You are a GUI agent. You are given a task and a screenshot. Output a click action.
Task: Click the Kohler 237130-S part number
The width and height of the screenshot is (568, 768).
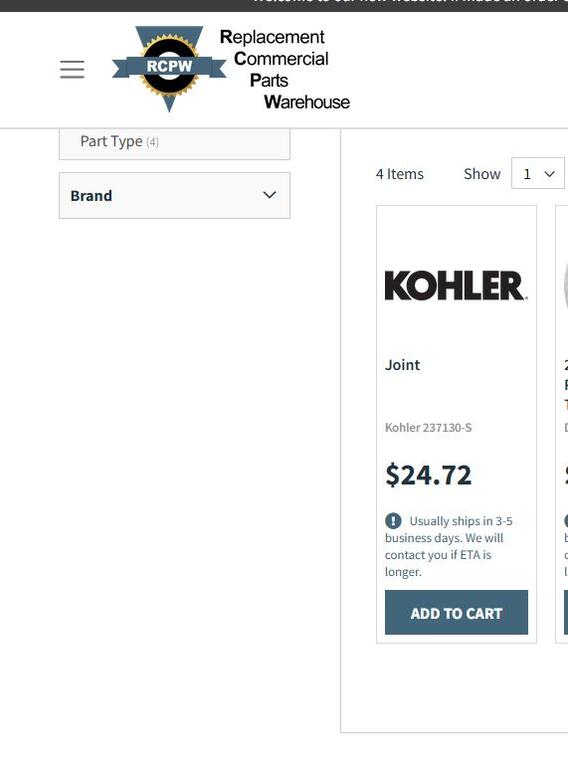click(428, 428)
